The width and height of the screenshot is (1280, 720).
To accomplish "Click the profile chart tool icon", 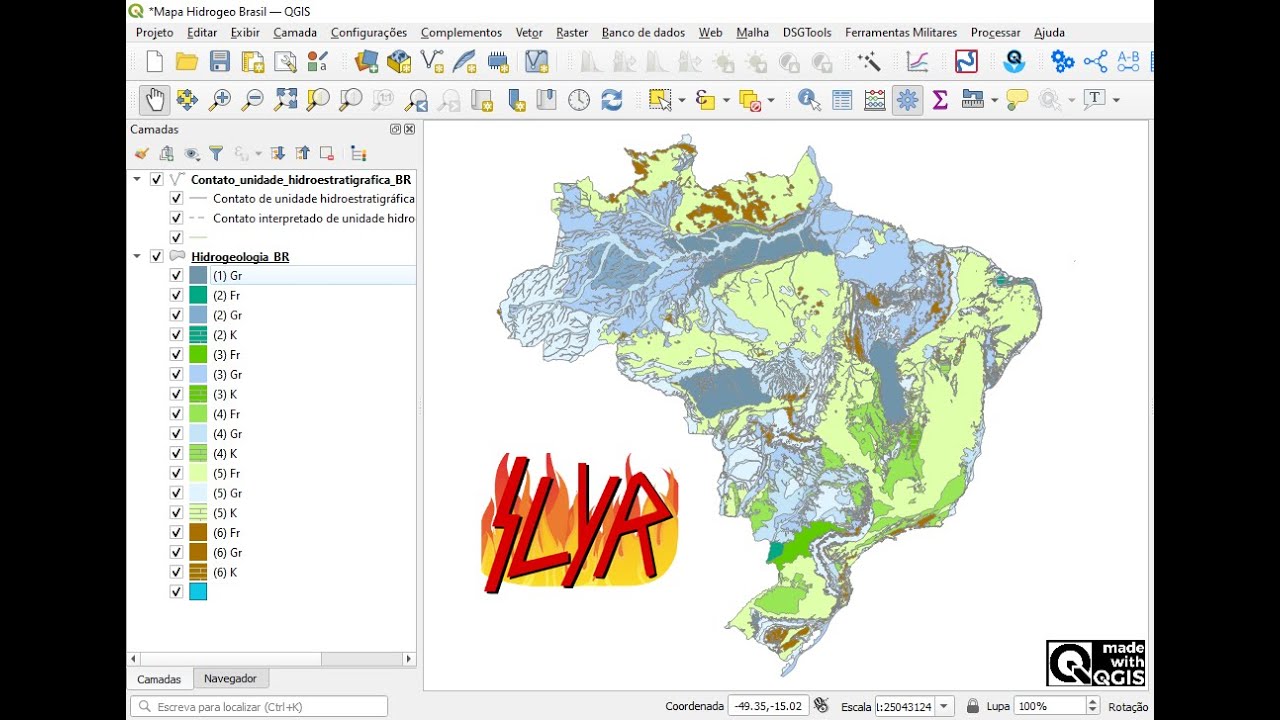I will tap(917, 62).
